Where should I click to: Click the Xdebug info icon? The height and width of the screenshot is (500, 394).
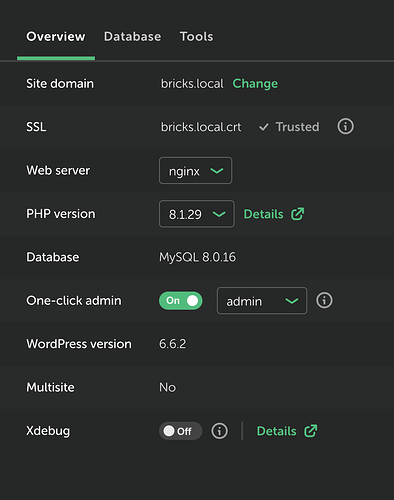click(219, 431)
